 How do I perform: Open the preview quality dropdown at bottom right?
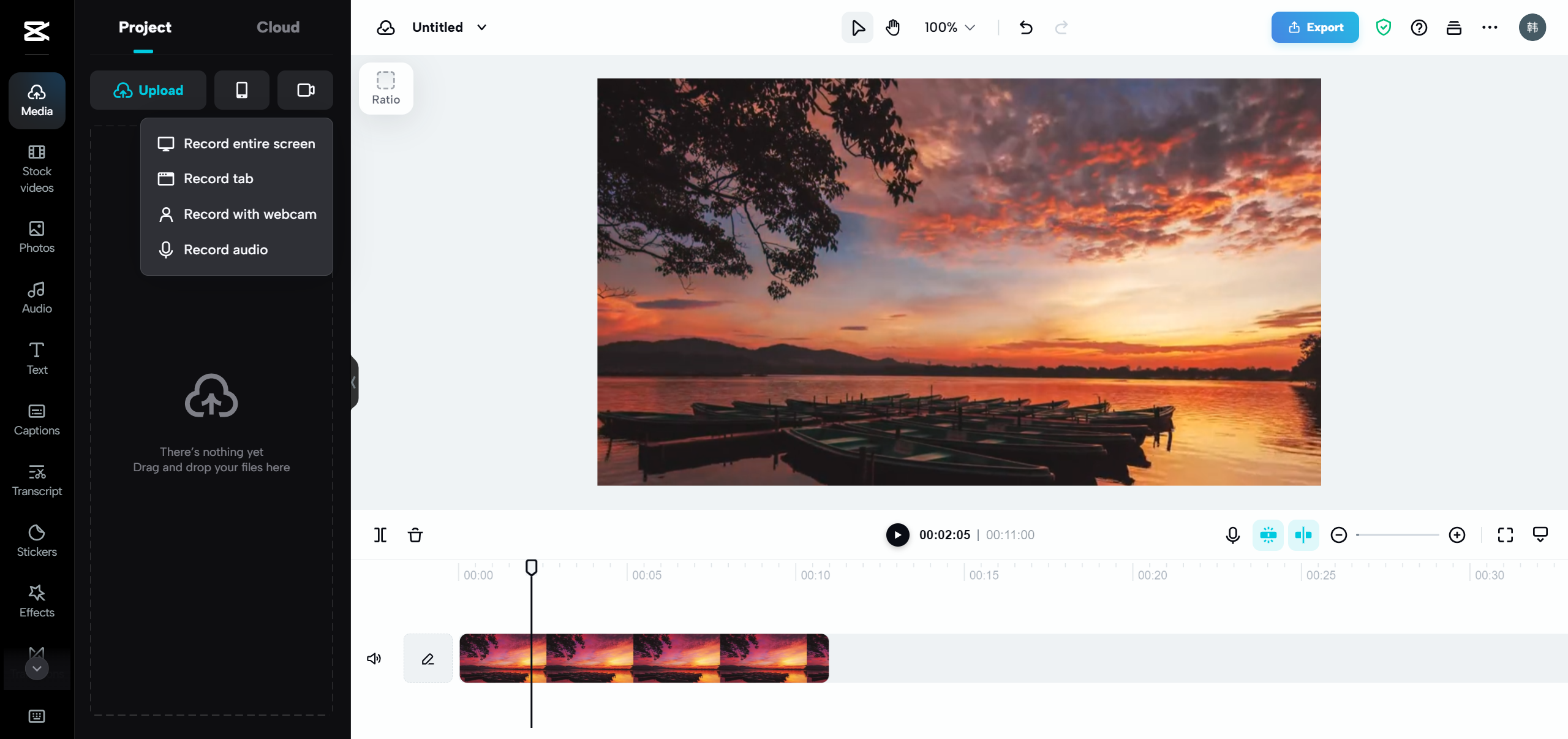(x=1540, y=534)
